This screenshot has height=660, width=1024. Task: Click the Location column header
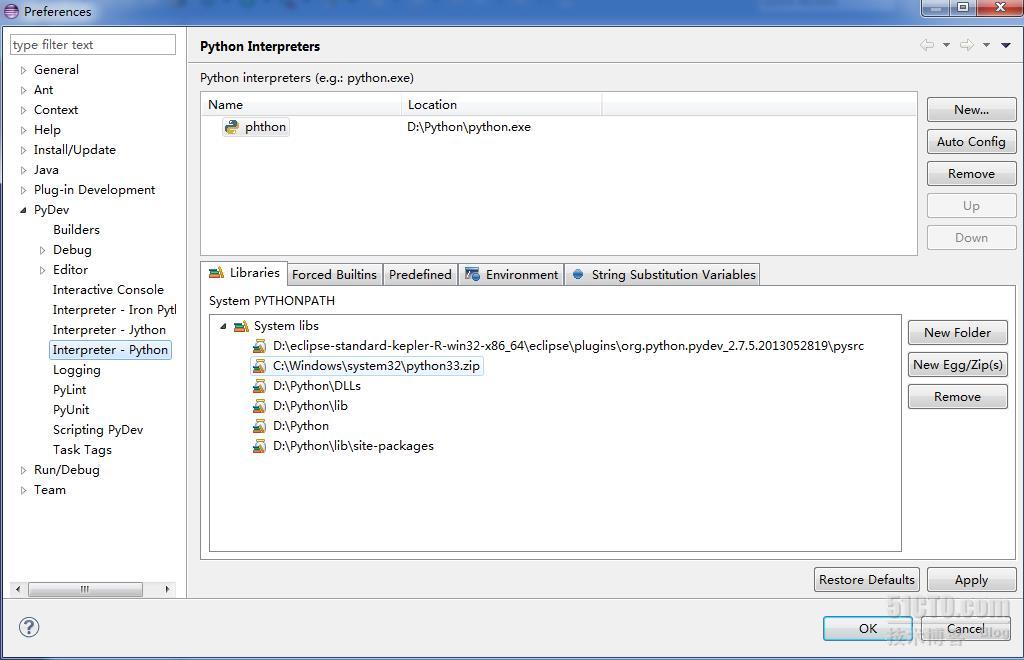[502, 104]
